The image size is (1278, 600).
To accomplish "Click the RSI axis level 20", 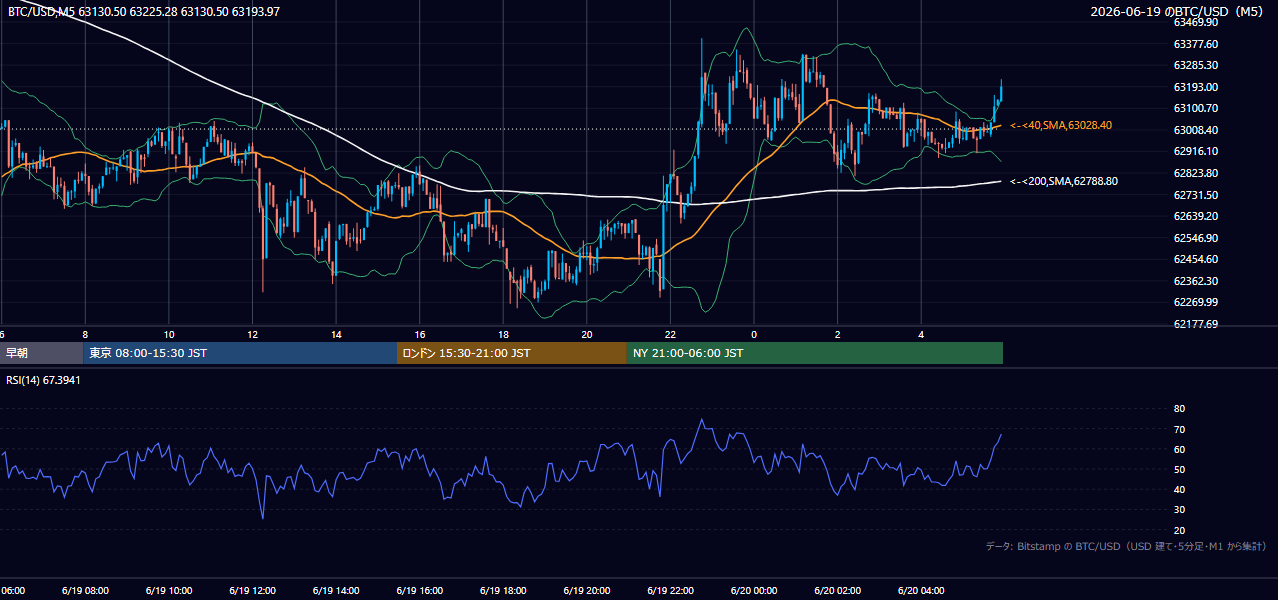I will click(1179, 530).
